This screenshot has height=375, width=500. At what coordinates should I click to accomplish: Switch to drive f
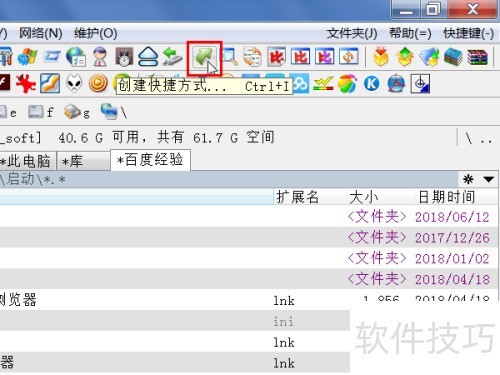coord(41,112)
